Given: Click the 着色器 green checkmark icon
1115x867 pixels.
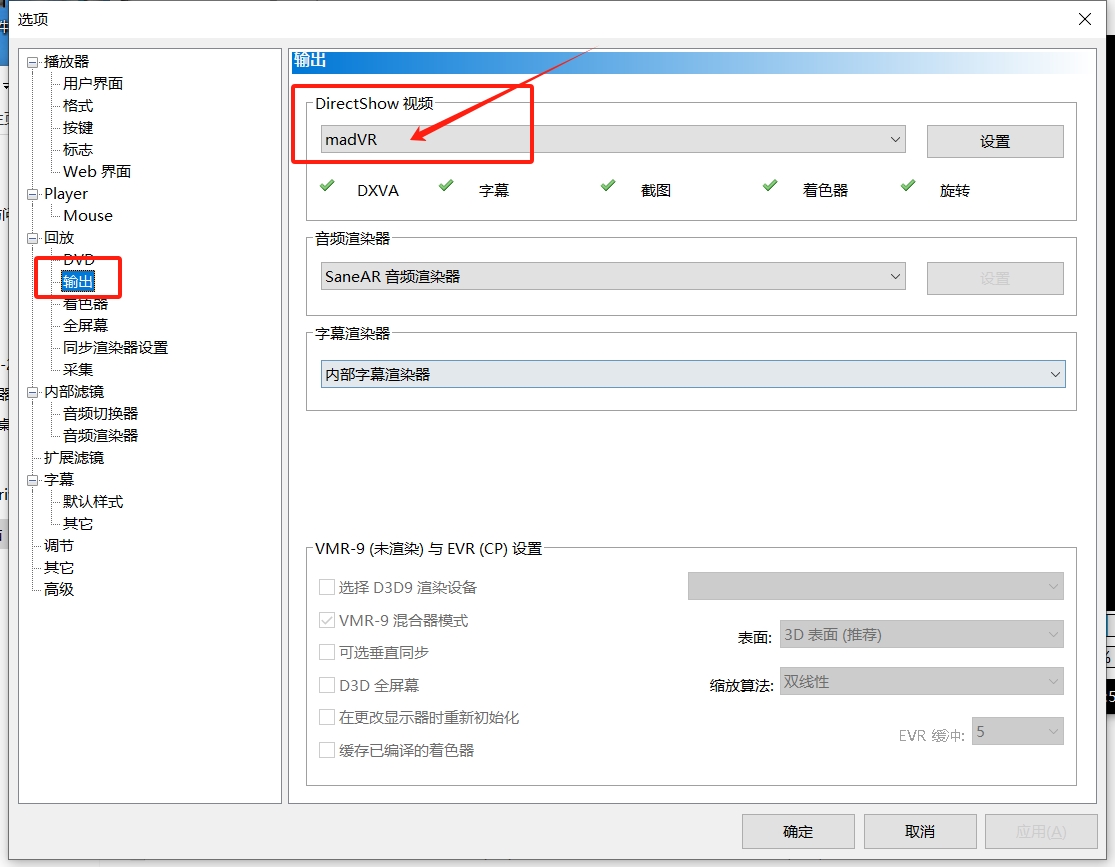Looking at the screenshot, I should (769, 186).
